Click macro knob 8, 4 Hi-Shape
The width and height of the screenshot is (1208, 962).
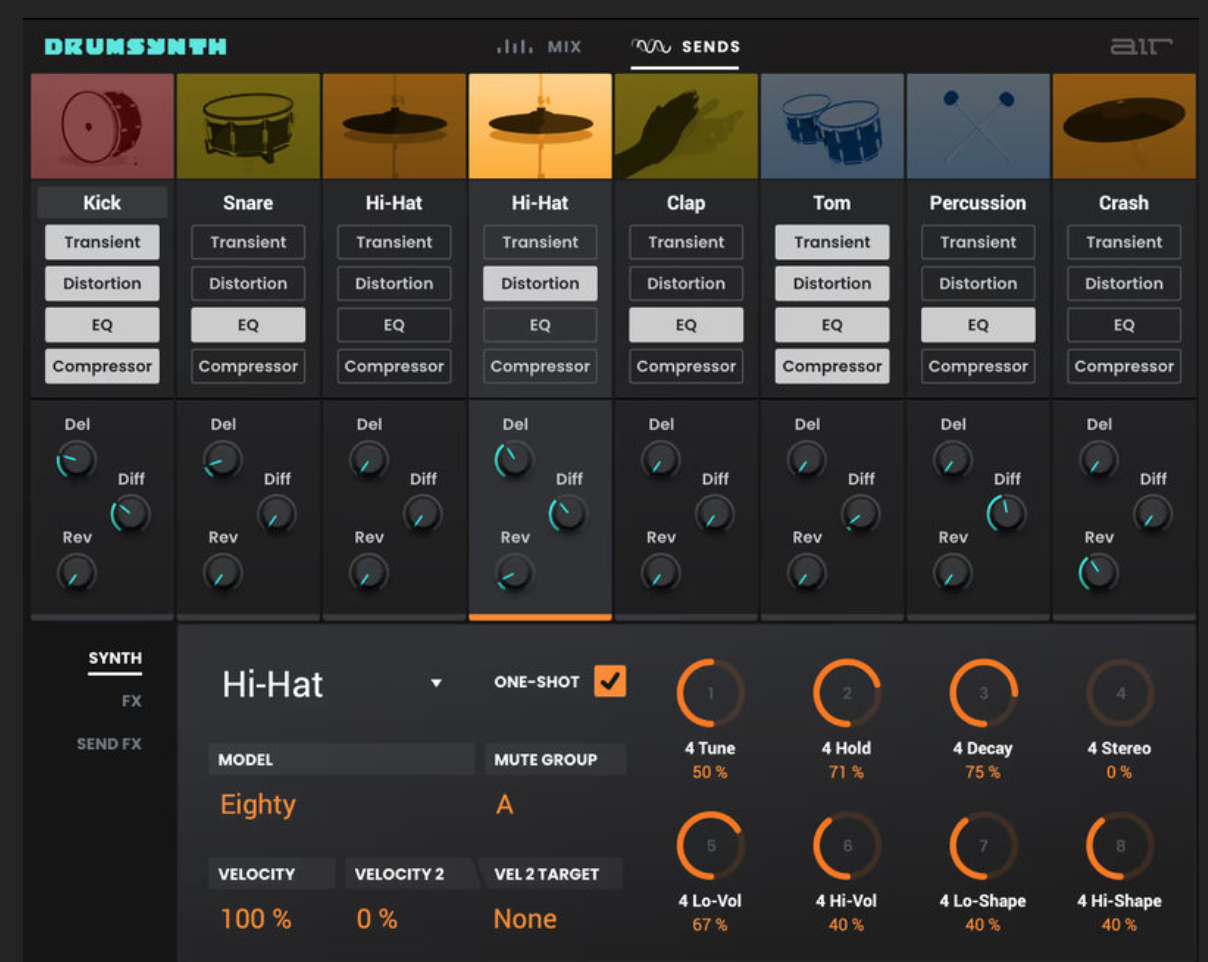pos(1120,846)
